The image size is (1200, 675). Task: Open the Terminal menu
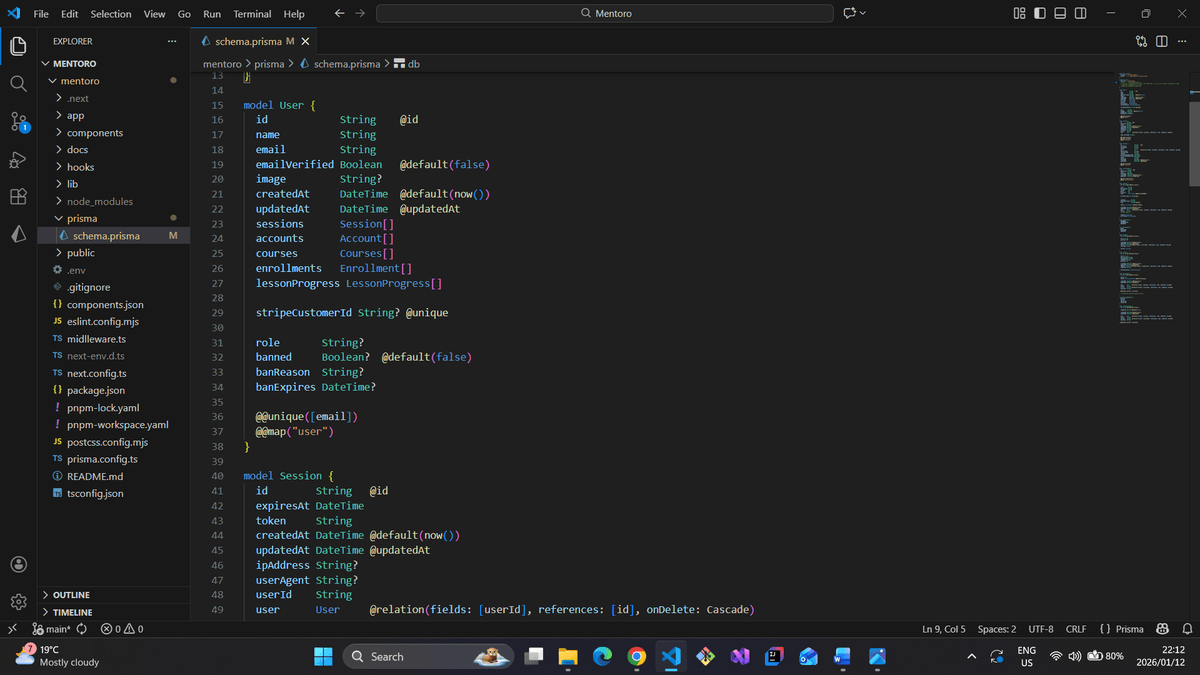click(x=252, y=14)
